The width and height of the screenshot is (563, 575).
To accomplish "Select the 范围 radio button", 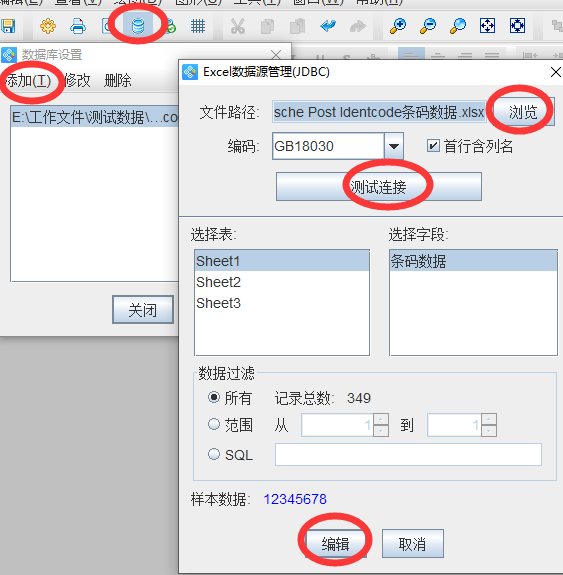I will pos(214,425).
